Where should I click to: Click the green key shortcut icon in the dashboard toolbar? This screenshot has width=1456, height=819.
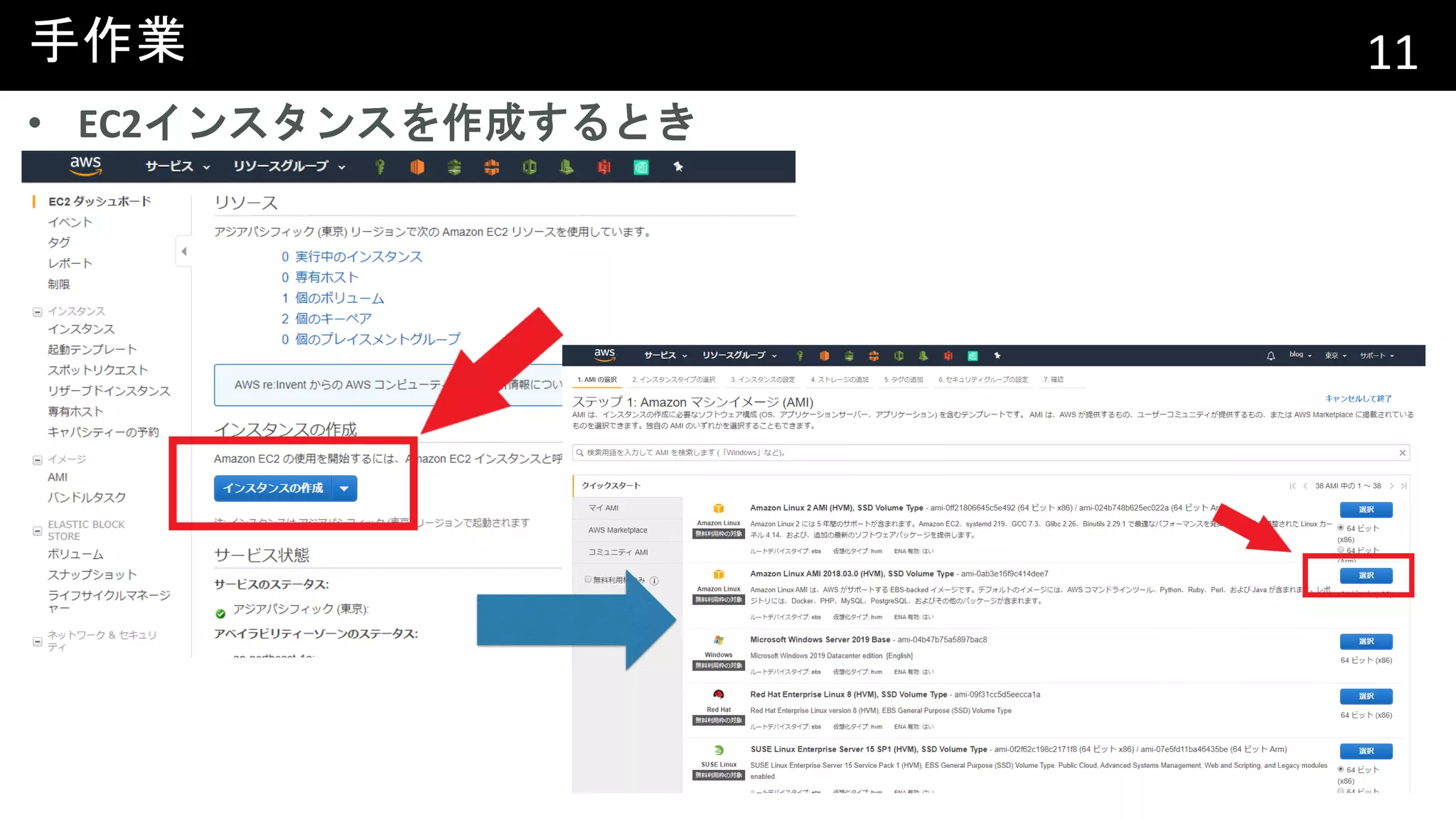coord(380,167)
